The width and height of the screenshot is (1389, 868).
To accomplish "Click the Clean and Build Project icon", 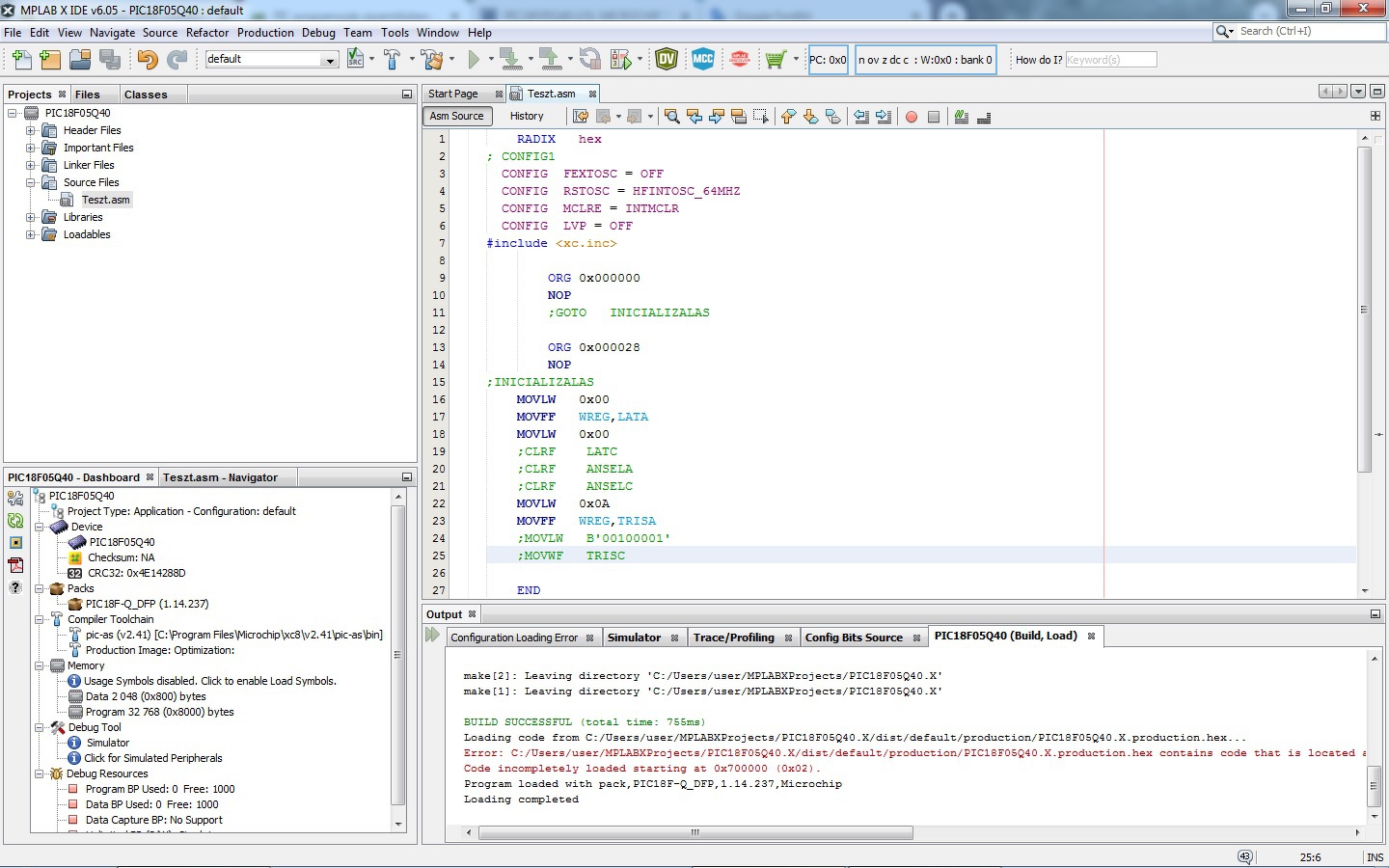I will [x=431, y=60].
